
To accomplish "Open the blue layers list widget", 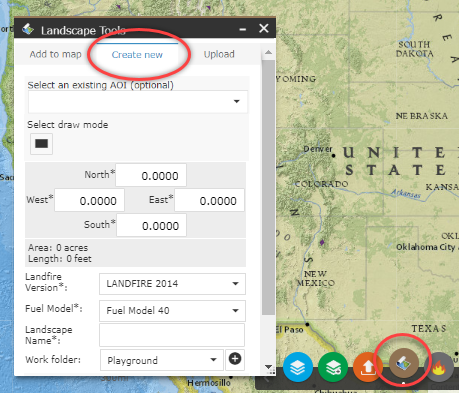I will coord(298,367).
